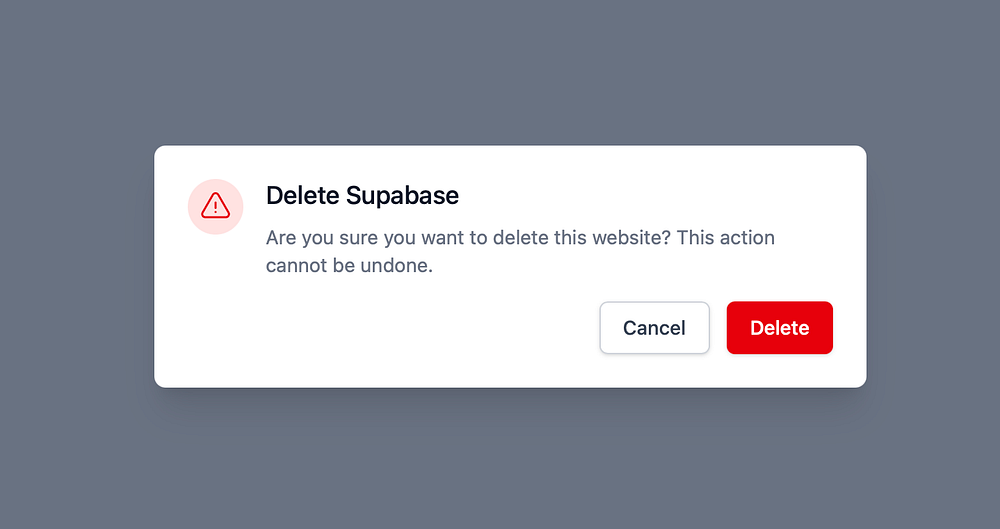Image resolution: width=1000 pixels, height=529 pixels.
Task: Click the word "Delete" in the dialog heading
Action: (302, 195)
